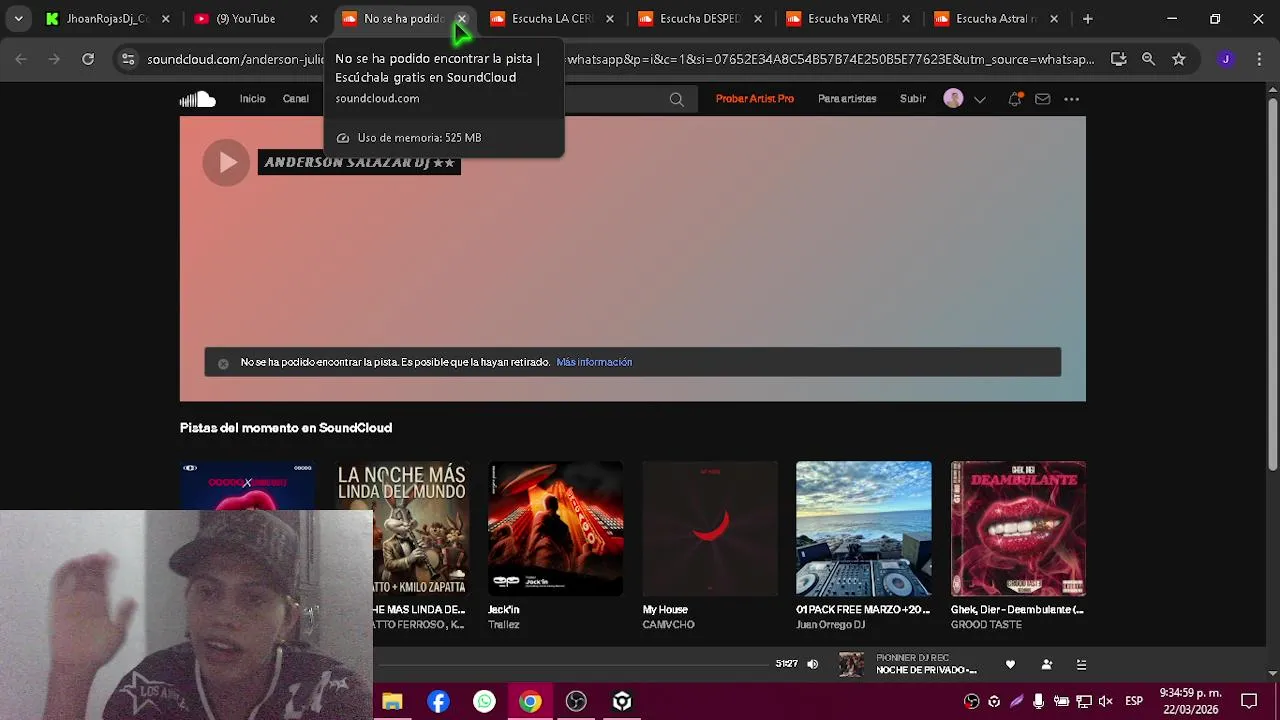Open the next-up queue list
This screenshot has height=720, width=1280.
point(1081,664)
